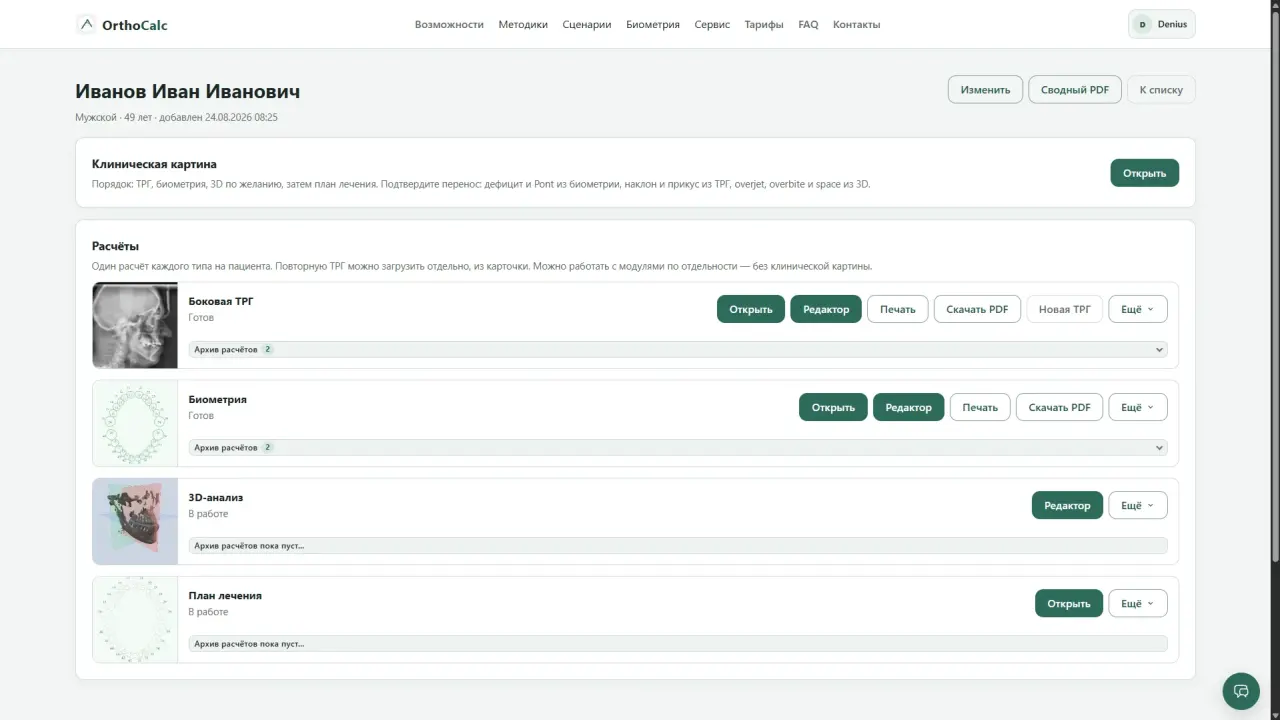Open the Методики menu item
The image size is (1280, 720).
(523, 24)
